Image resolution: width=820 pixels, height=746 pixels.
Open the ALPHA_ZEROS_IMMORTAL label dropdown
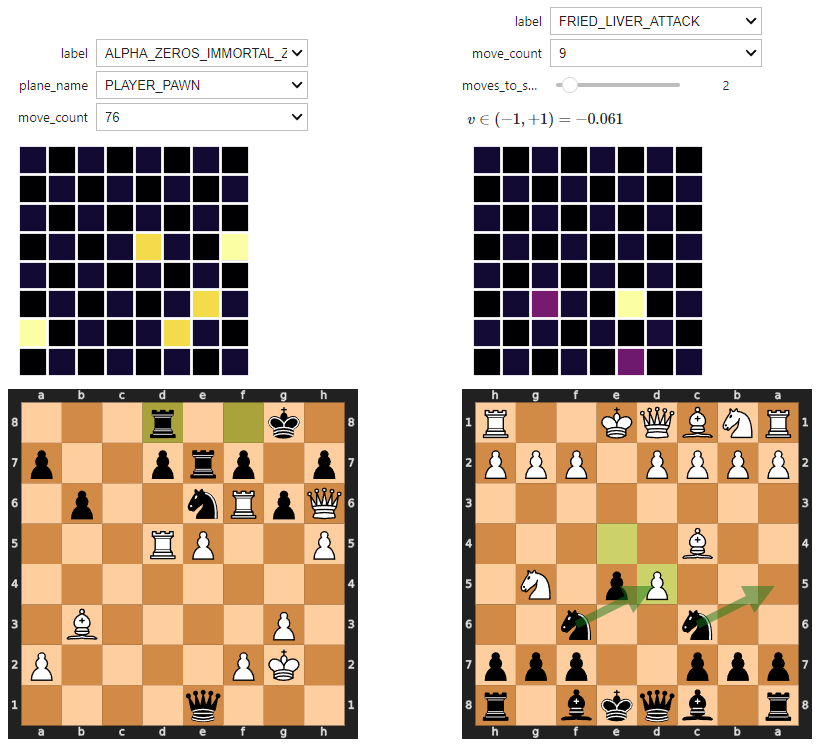(202, 53)
